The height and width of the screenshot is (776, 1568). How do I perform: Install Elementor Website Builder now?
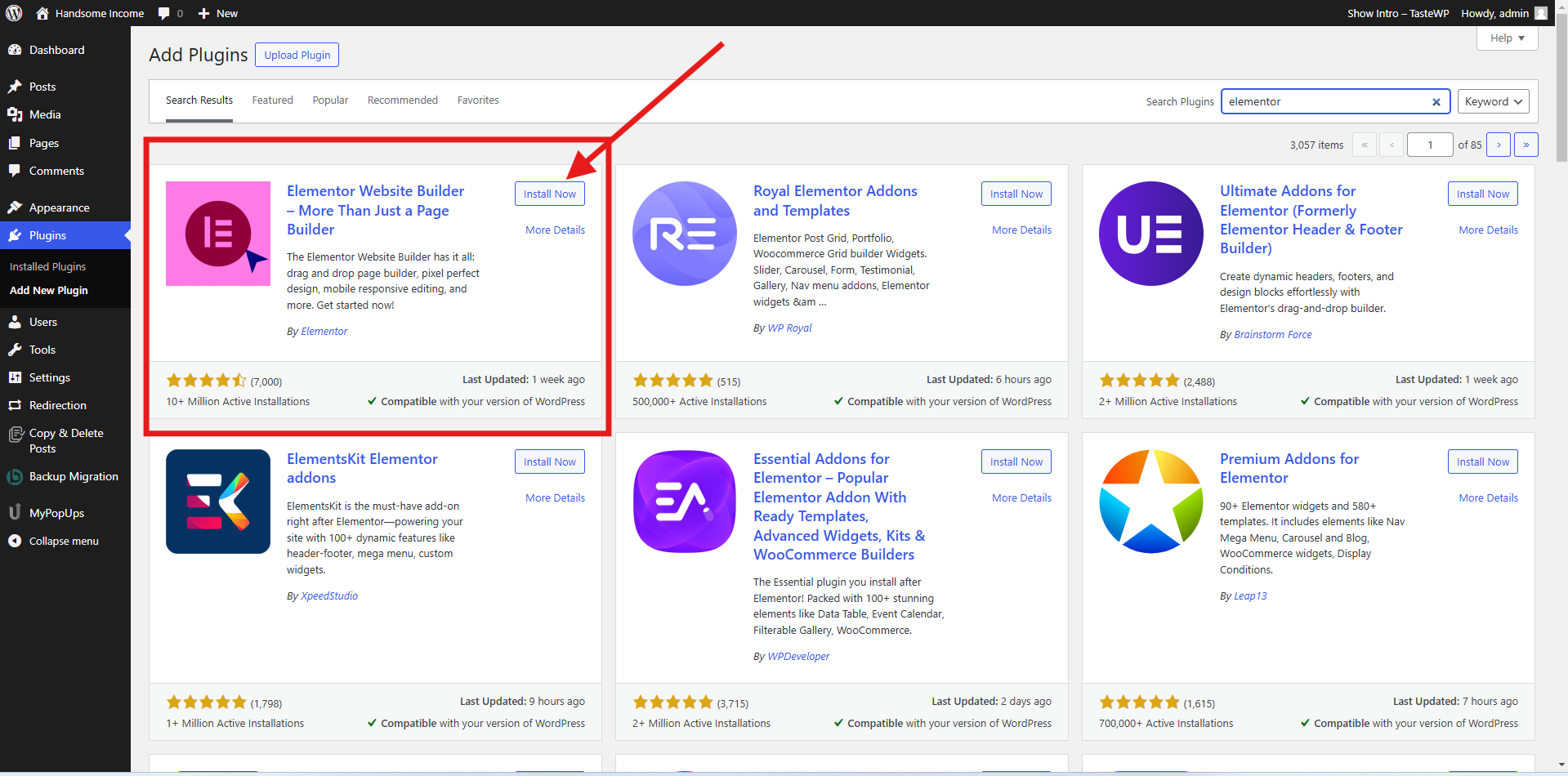point(550,194)
